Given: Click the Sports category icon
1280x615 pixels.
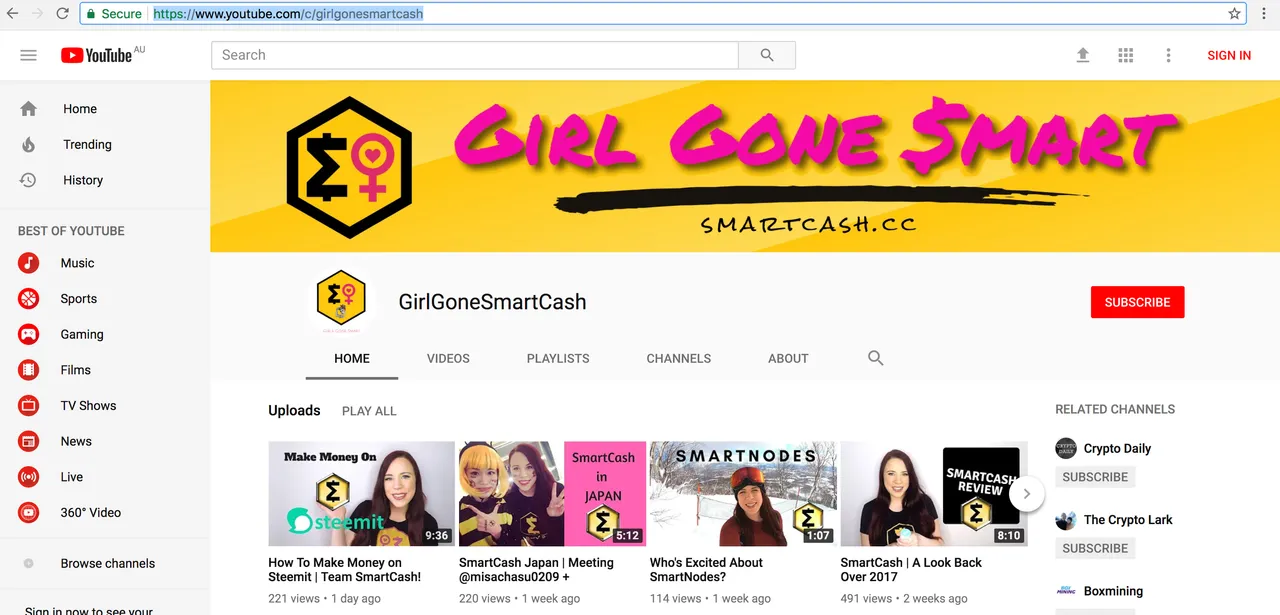Looking at the screenshot, I should 28,298.
